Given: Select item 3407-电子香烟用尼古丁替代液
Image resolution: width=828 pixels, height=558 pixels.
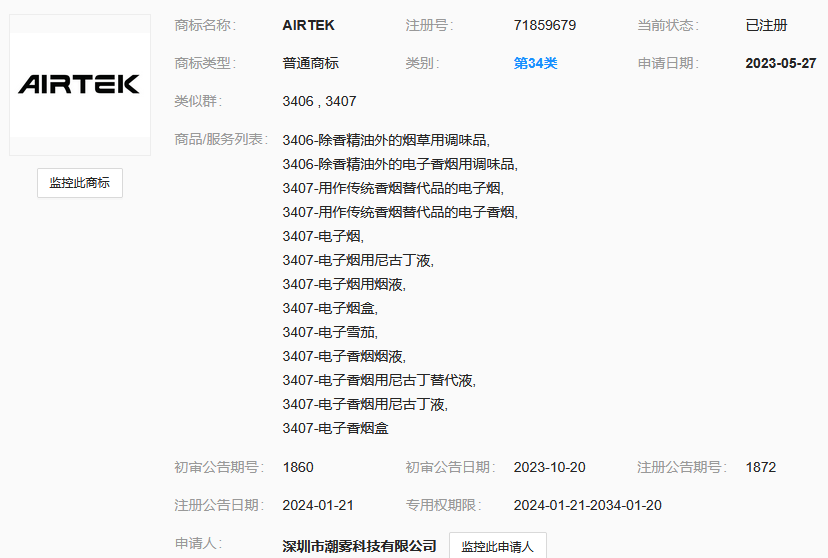Looking at the screenshot, I should [x=379, y=380].
